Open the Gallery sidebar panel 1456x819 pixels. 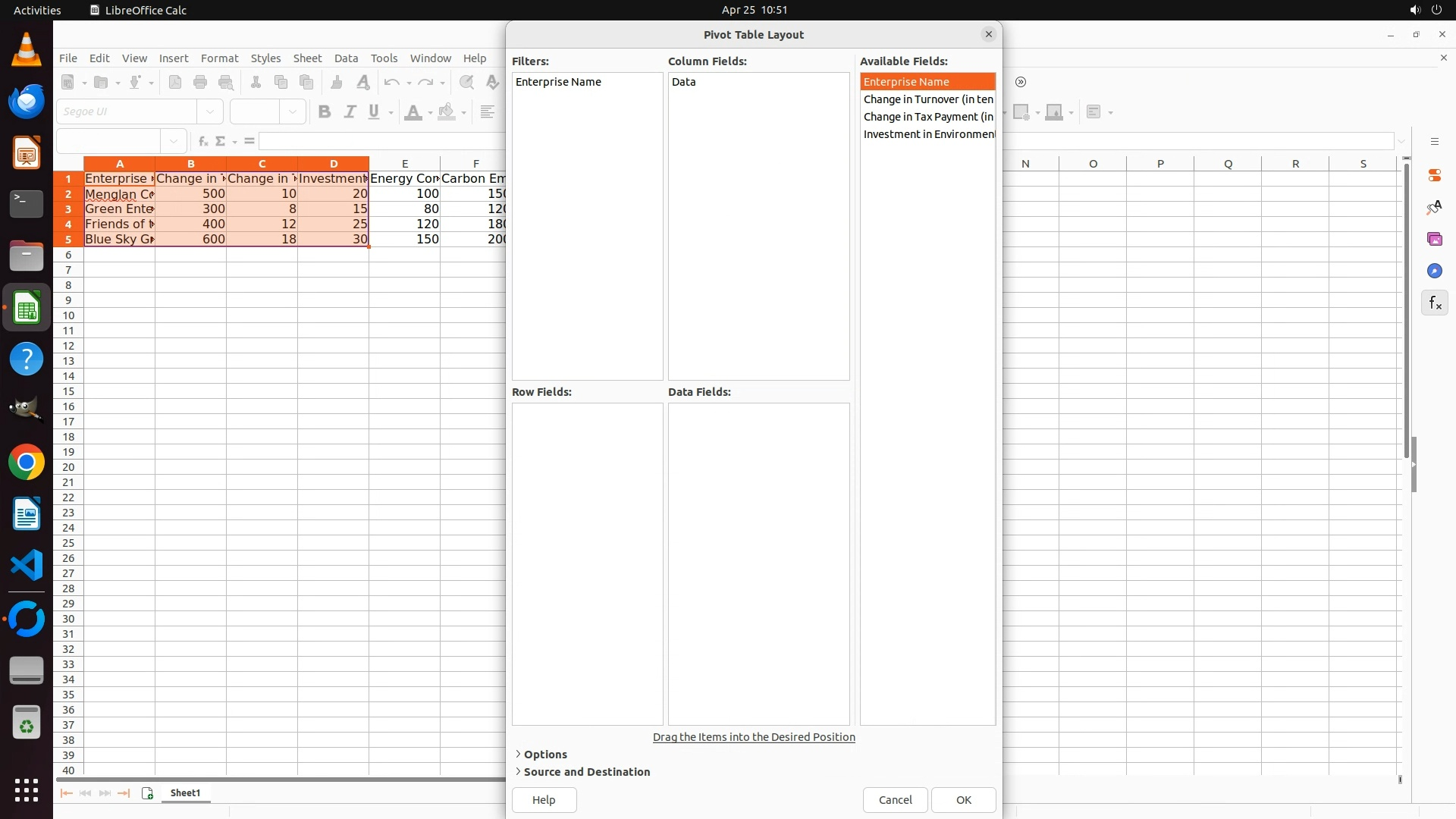[1434, 240]
